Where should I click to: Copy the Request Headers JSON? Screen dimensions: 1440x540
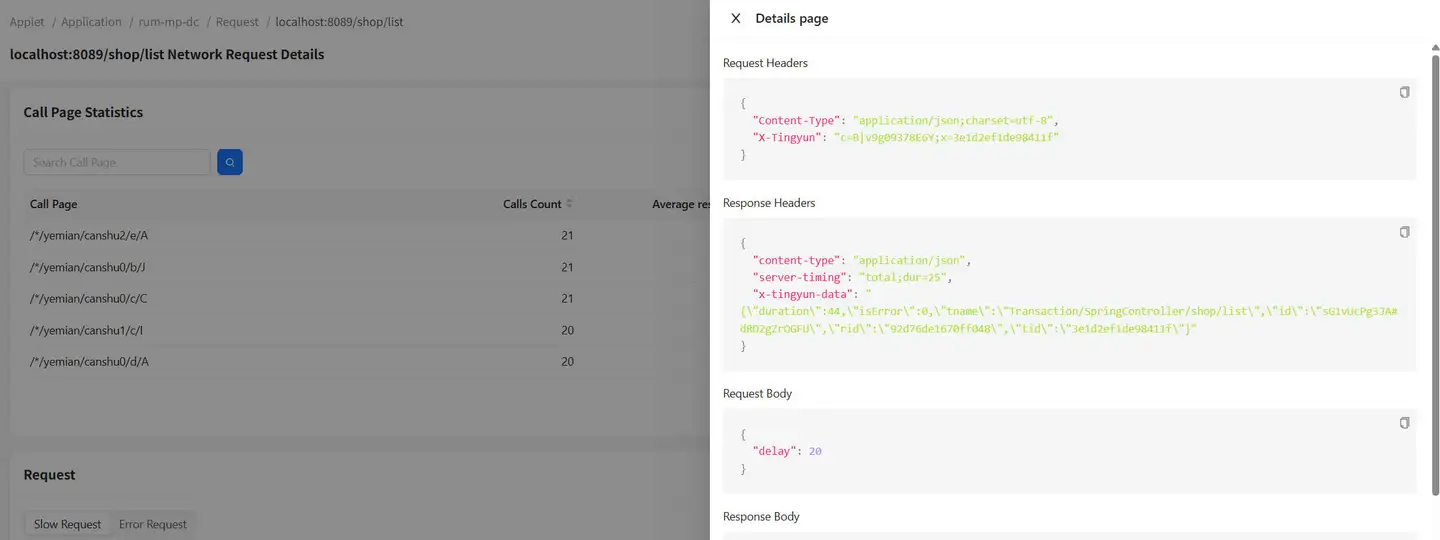1404,92
